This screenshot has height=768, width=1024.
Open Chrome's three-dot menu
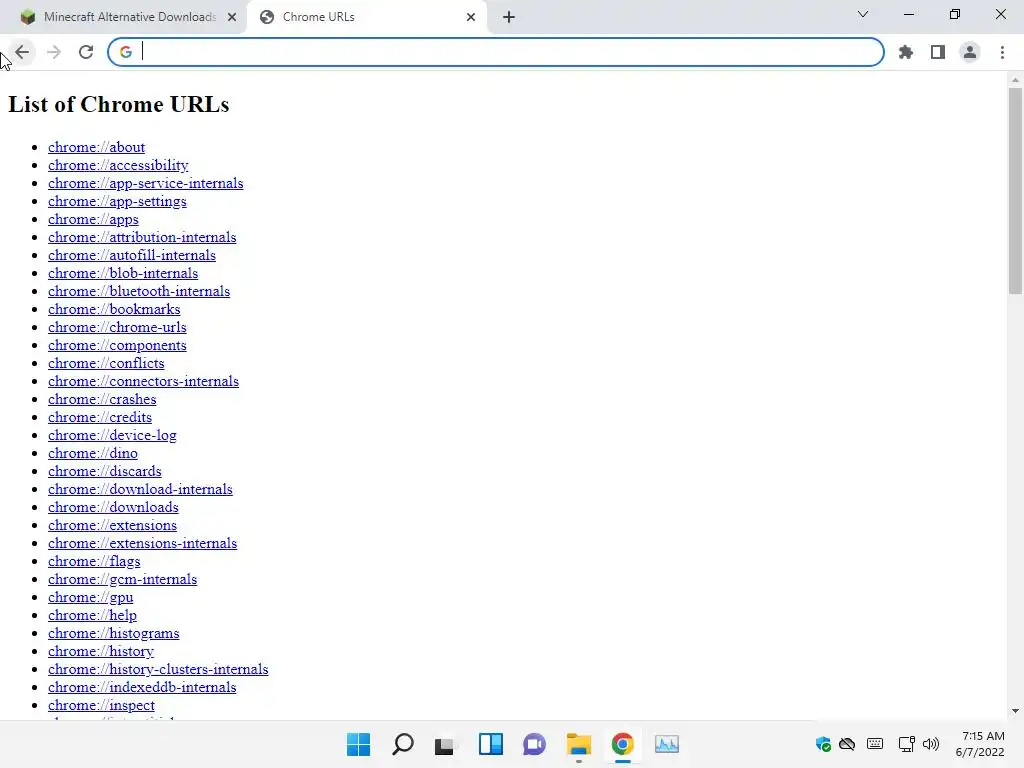point(1002,52)
